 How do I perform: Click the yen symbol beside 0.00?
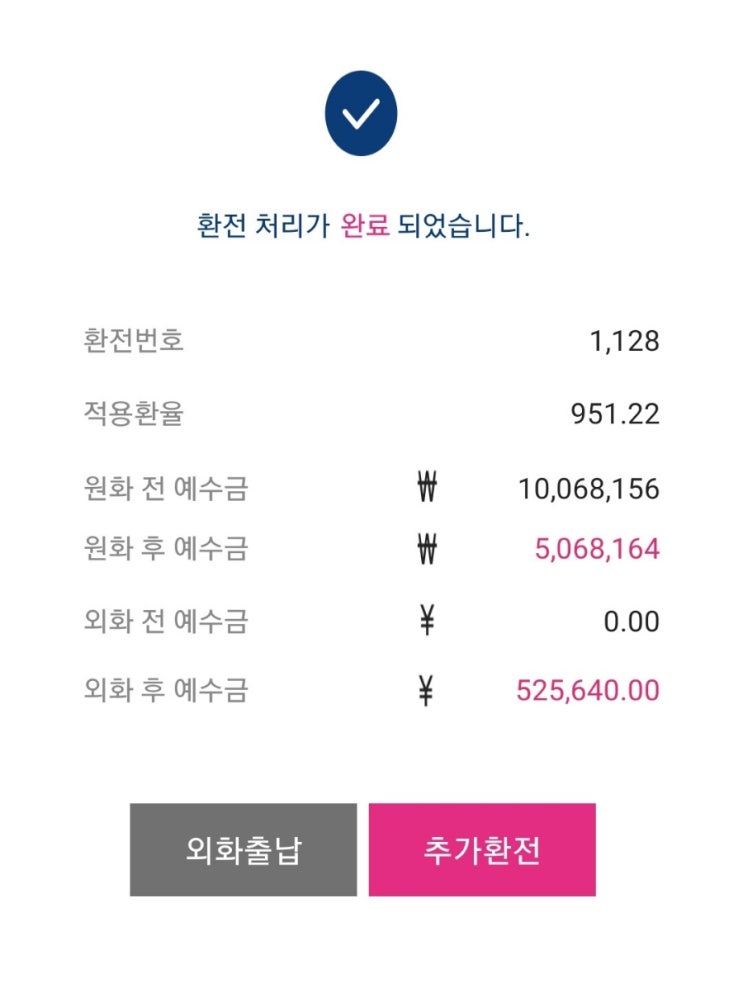point(427,622)
